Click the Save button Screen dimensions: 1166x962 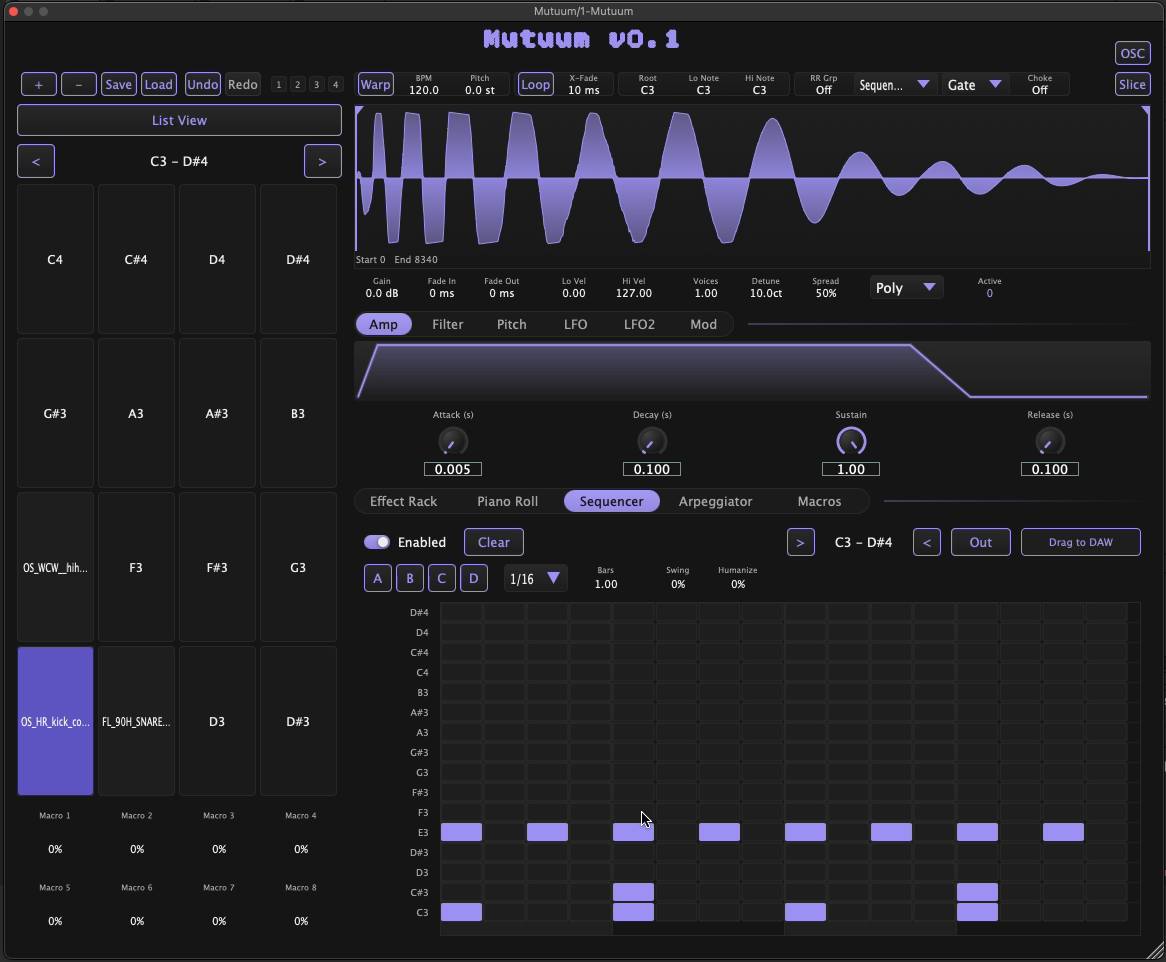click(x=118, y=84)
